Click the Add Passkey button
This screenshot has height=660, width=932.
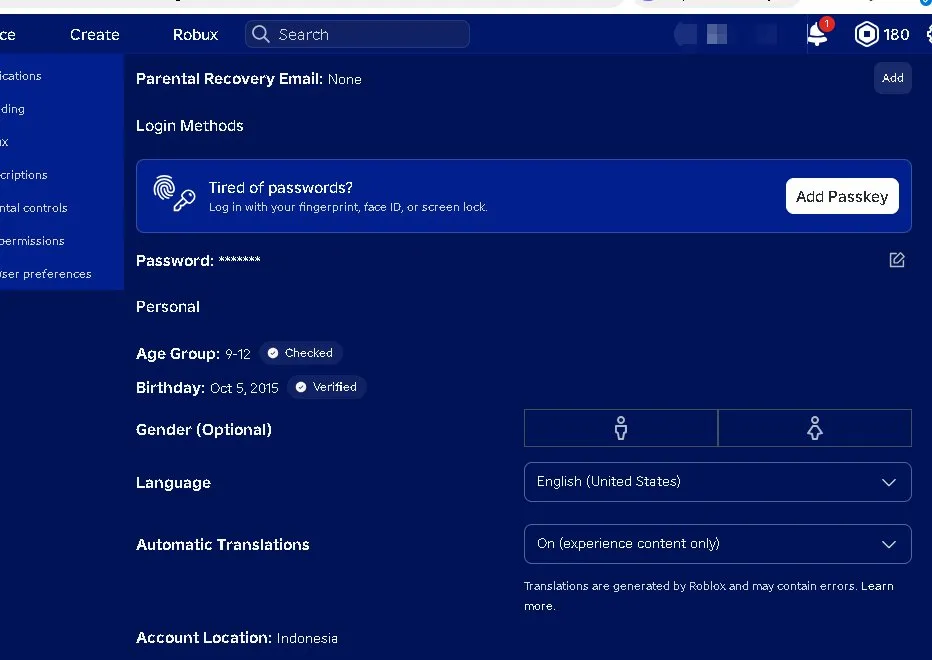point(842,196)
